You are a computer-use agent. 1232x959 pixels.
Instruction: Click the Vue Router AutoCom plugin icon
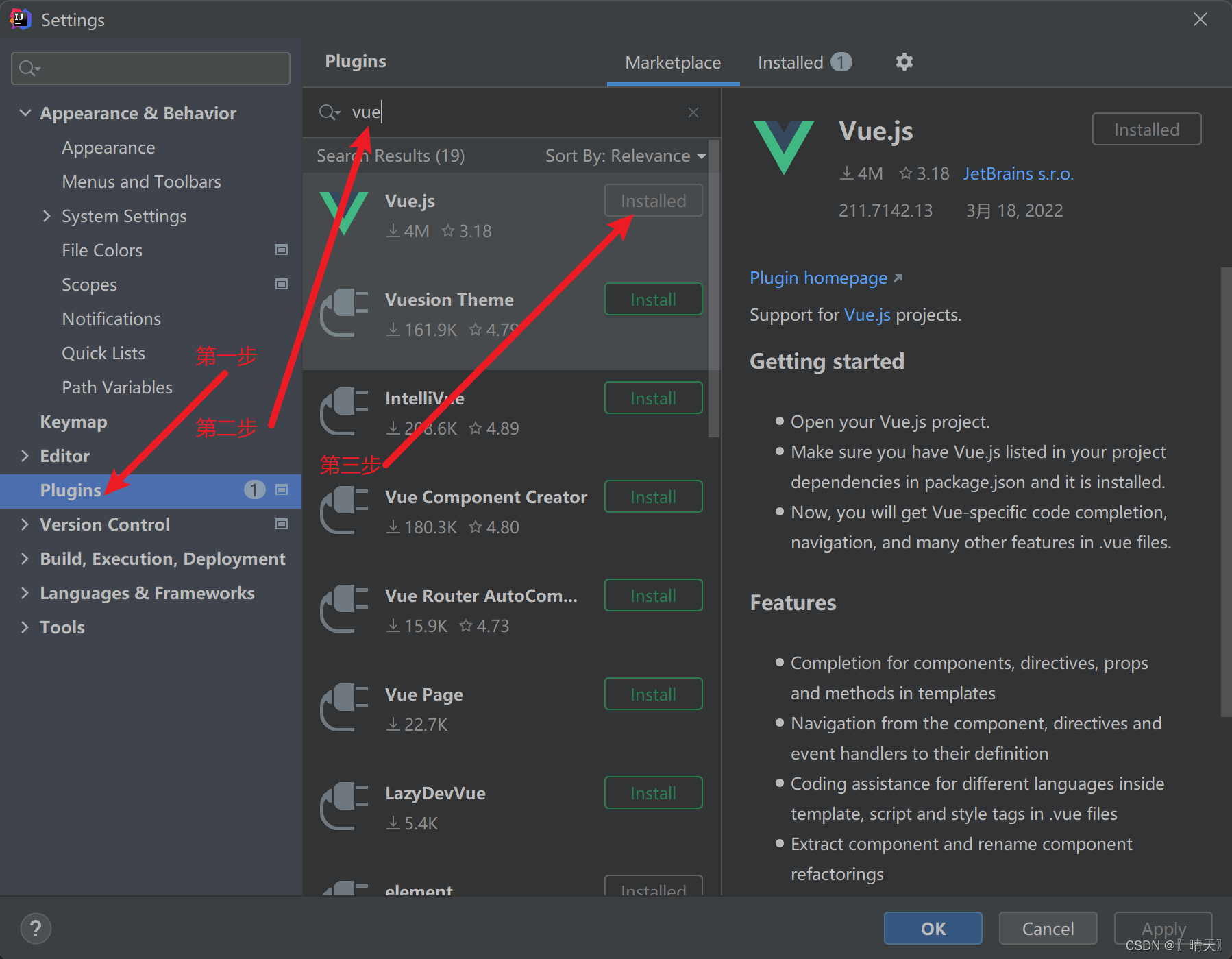(x=345, y=609)
